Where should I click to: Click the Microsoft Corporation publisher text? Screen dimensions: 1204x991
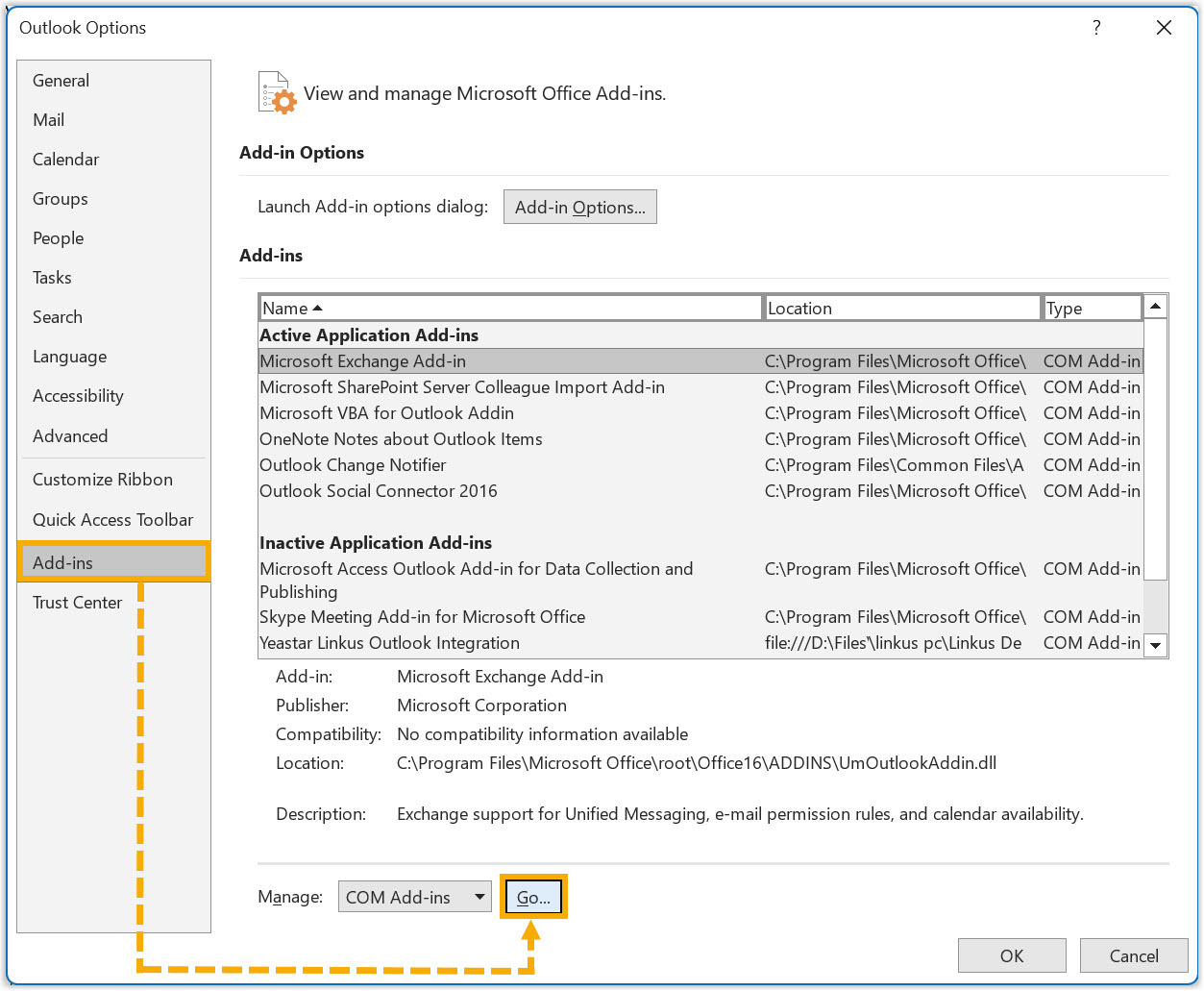pyautogui.click(x=481, y=706)
